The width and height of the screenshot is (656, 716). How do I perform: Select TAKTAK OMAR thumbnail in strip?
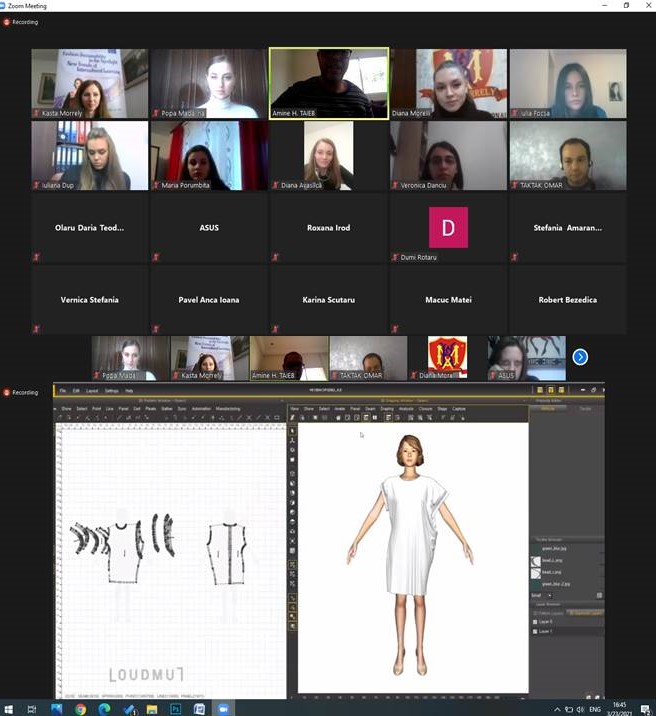pos(368,358)
